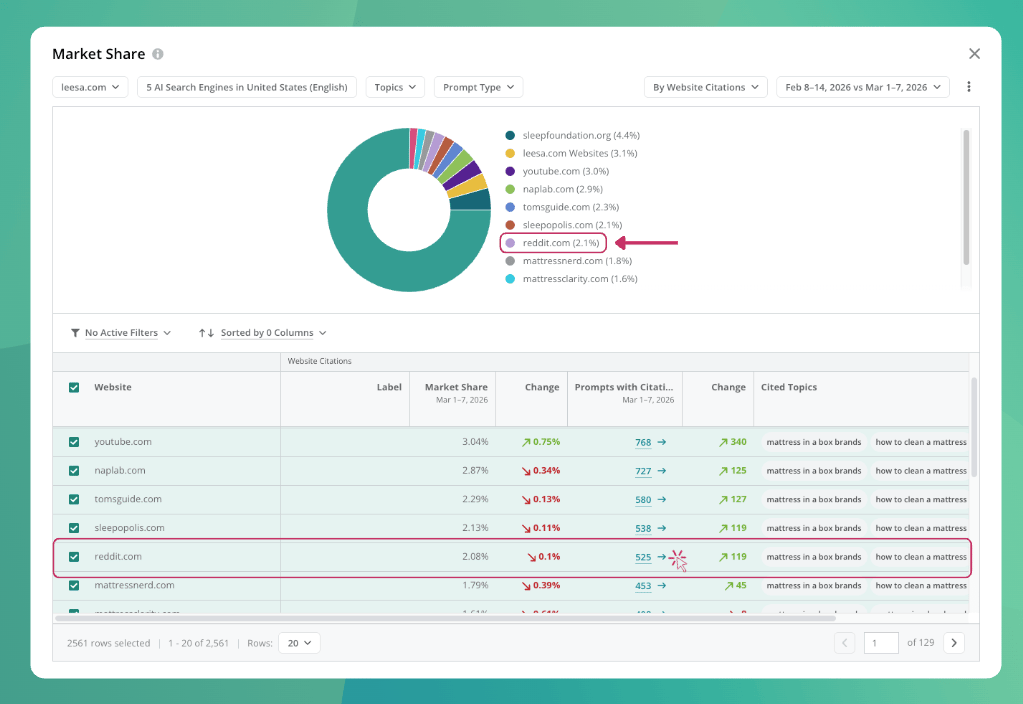Click the previous page arrow
The width and height of the screenshot is (1023, 704).
click(844, 643)
